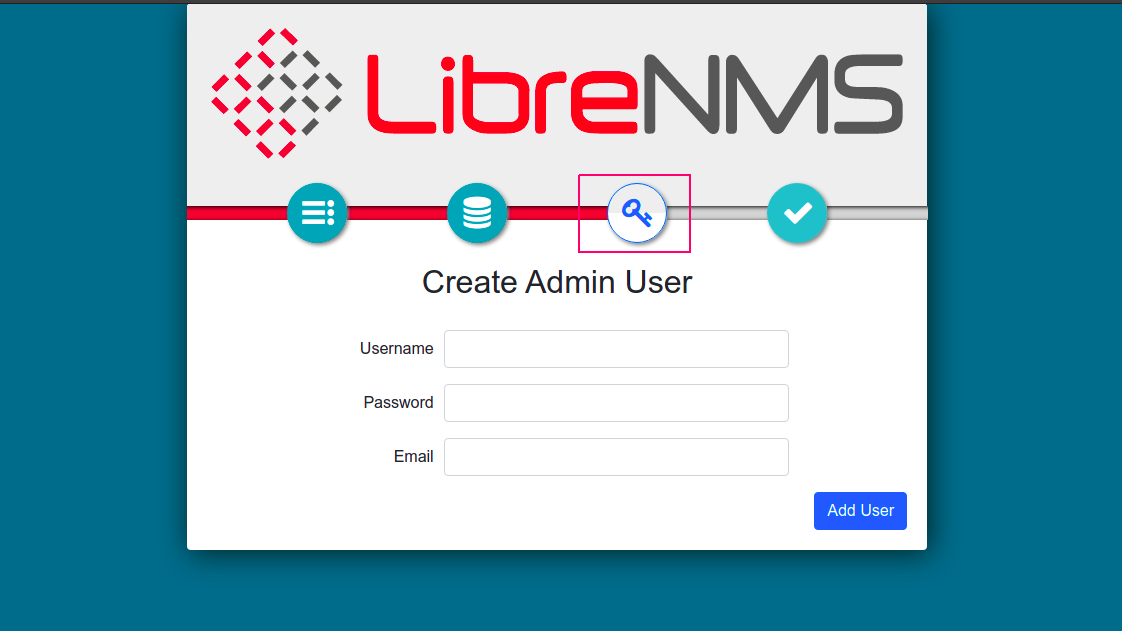Image resolution: width=1122 pixels, height=631 pixels.
Task: Click the Email label
Action: 414,456
